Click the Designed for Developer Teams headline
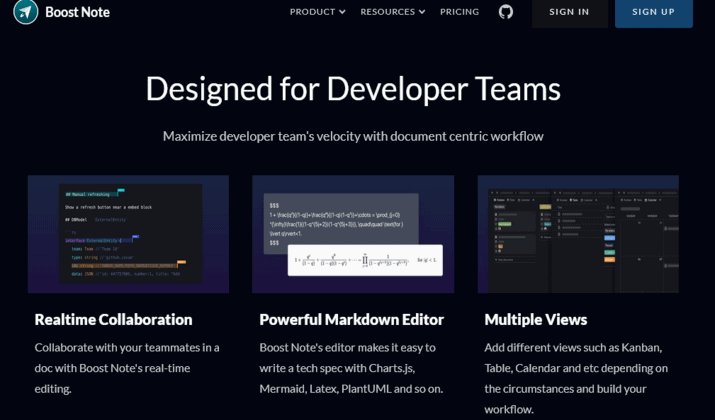This screenshot has width=715, height=420. click(x=353, y=88)
